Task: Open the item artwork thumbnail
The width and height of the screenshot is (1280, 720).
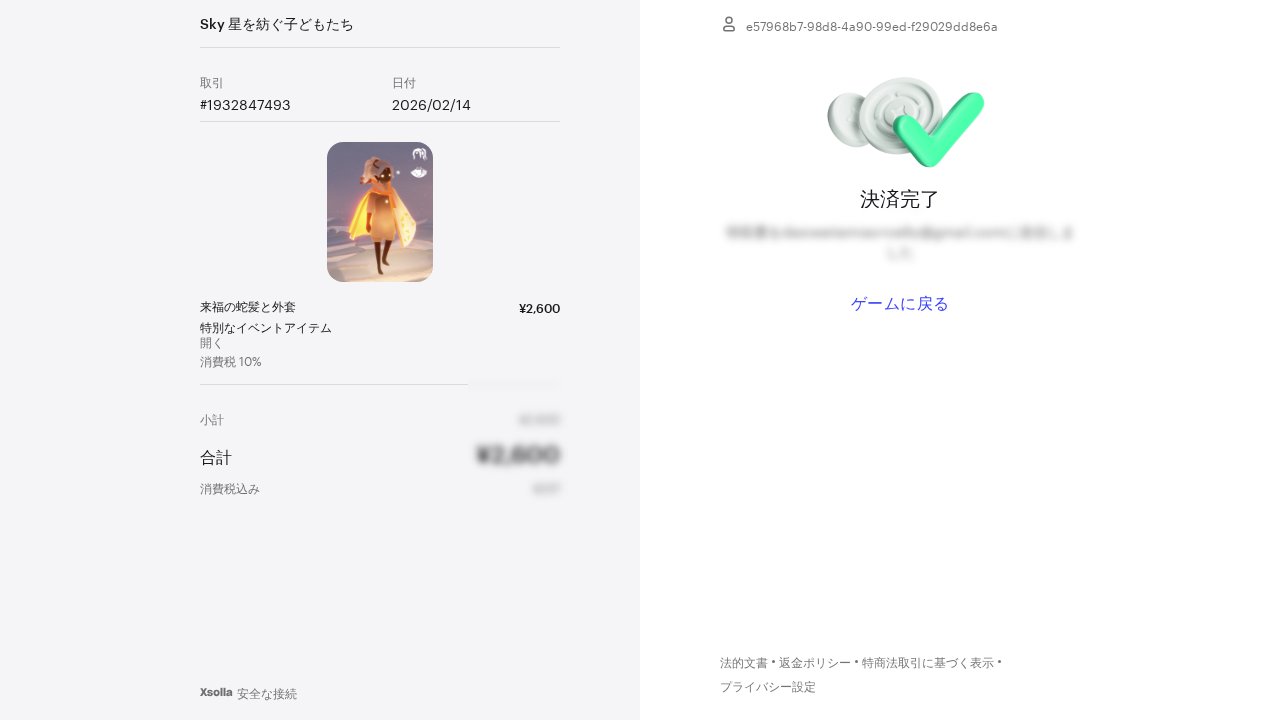Action: (x=380, y=212)
